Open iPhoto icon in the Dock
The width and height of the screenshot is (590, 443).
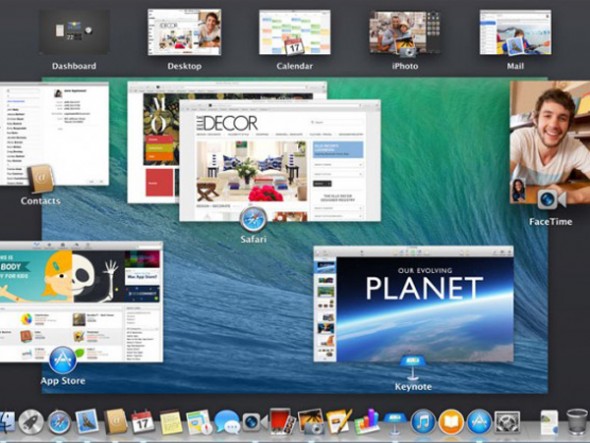pyautogui.click(x=311, y=422)
